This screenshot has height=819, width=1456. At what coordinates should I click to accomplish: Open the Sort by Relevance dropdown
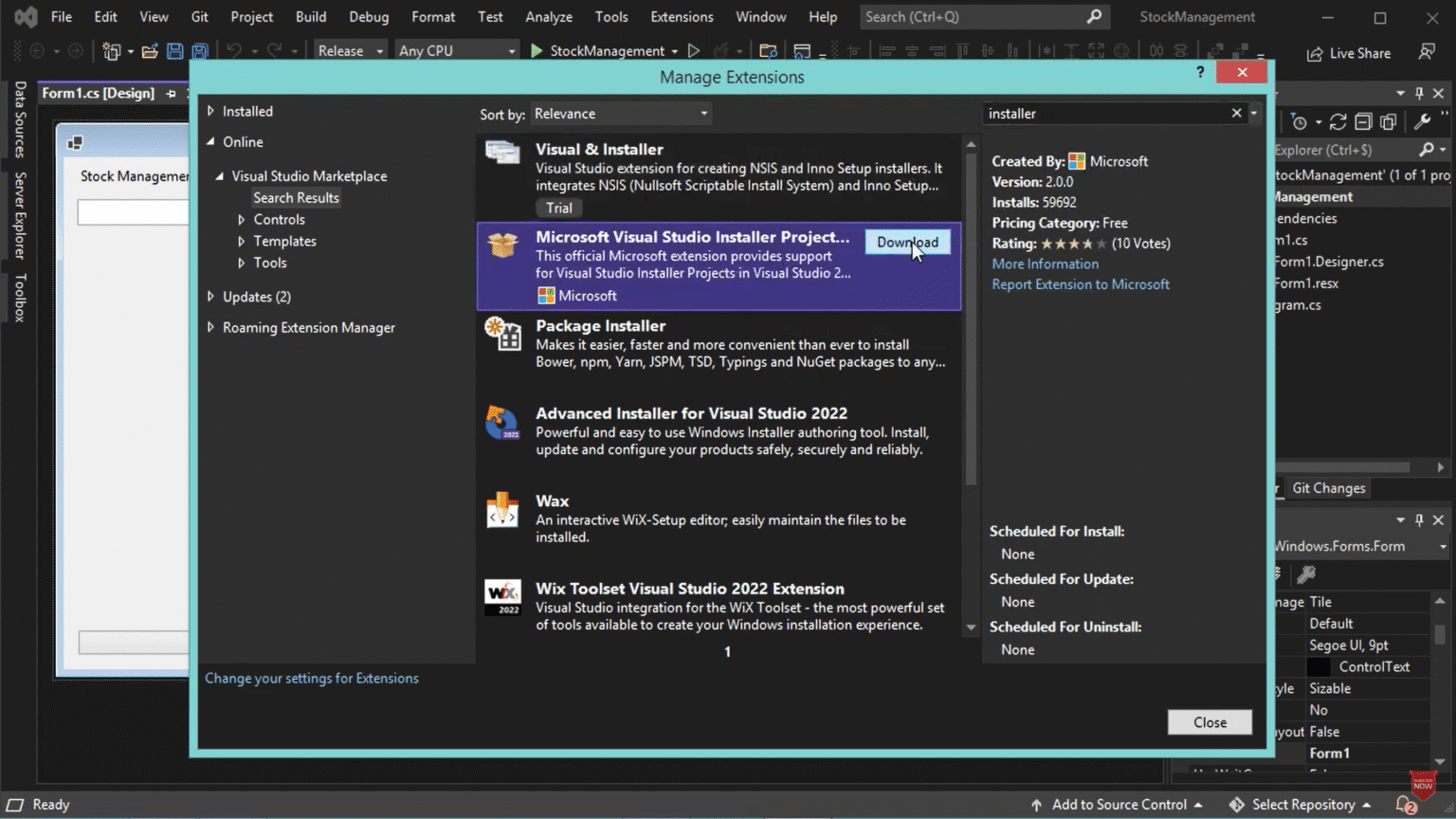click(x=620, y=113)
